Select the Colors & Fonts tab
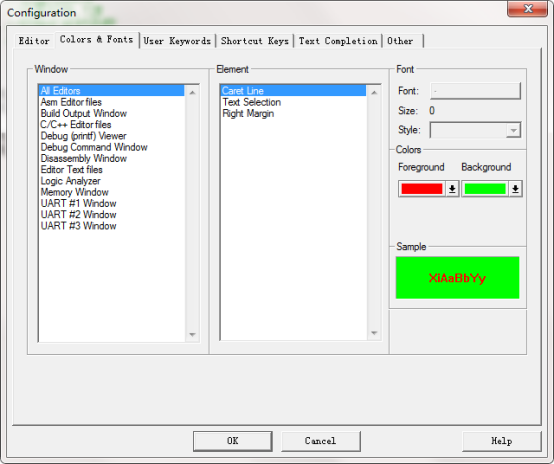 click(x=96, y=40)
